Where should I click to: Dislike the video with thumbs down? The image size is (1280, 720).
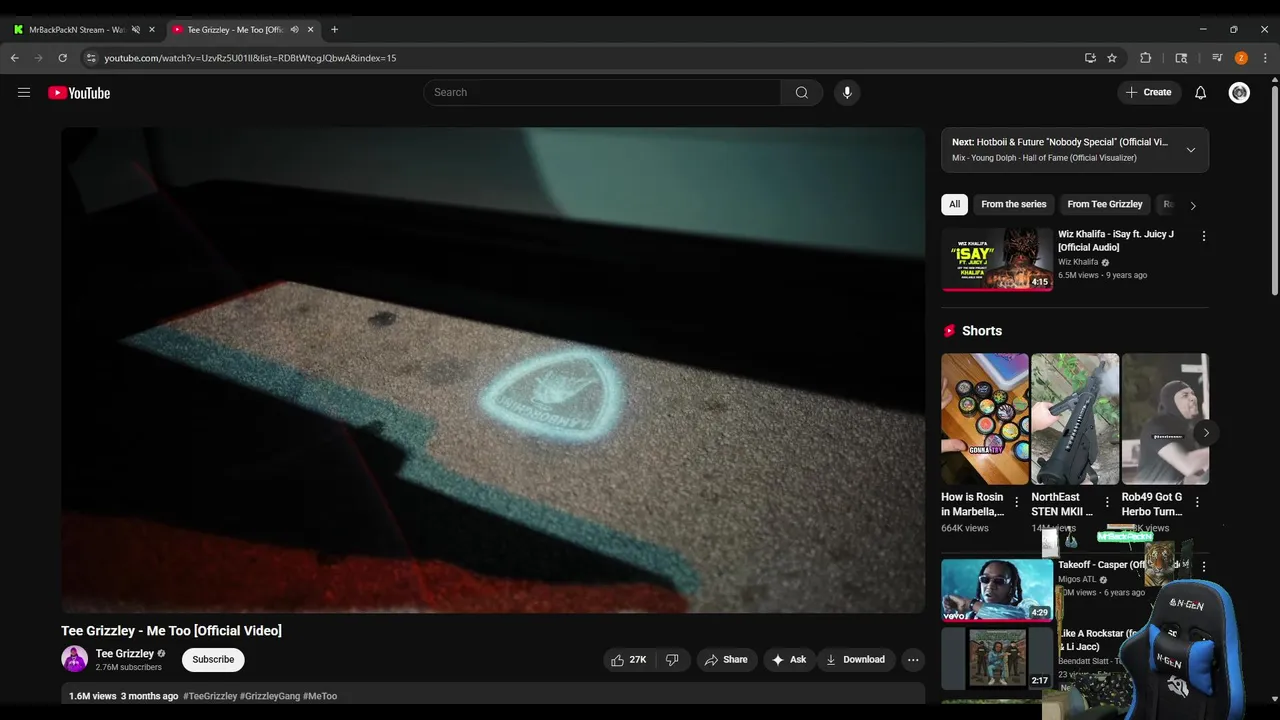672,660
